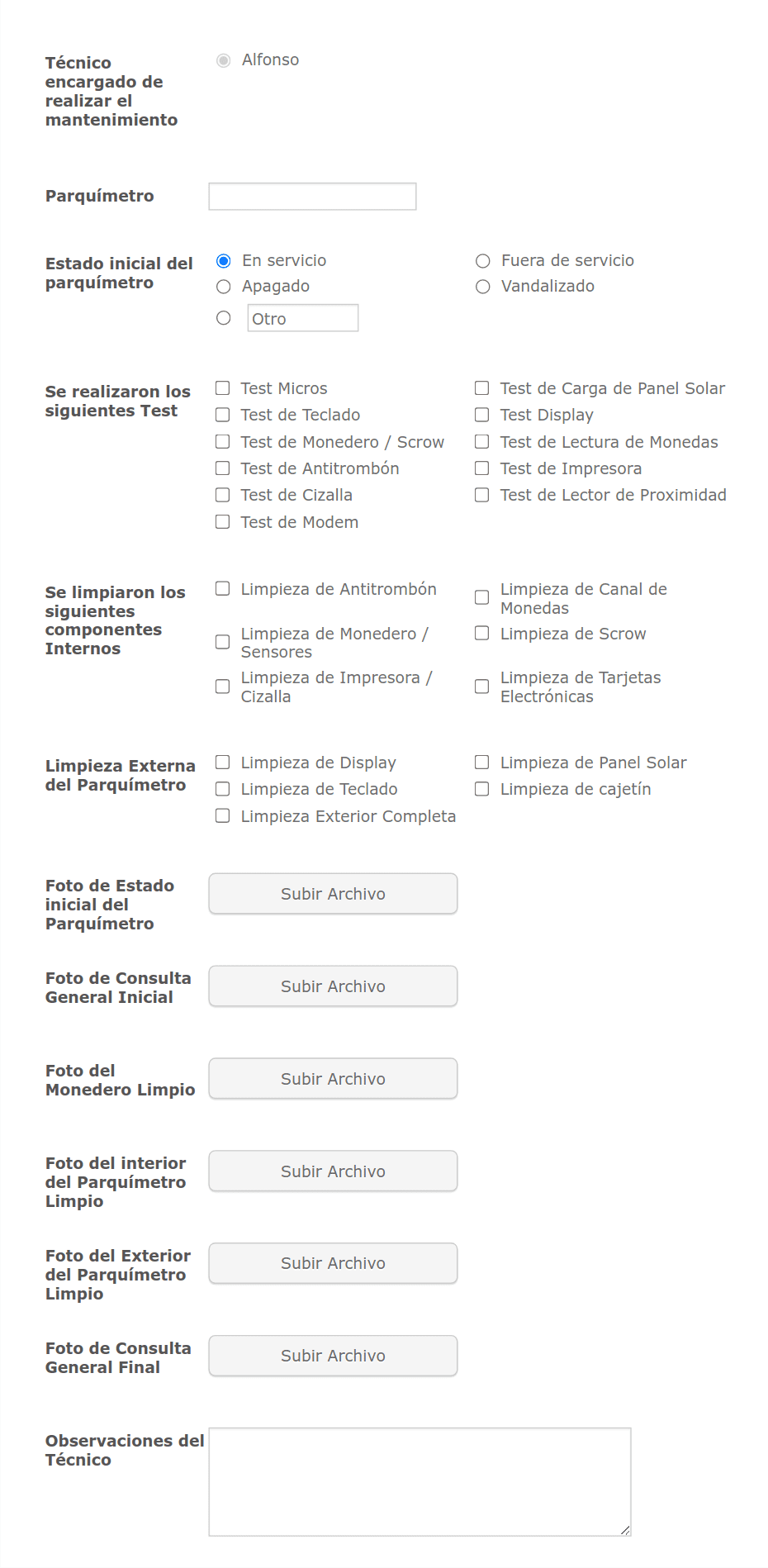Check Test de Lector de Proximidad
Viewport: 768px width, 1568px height.
[x=482, y=495]
